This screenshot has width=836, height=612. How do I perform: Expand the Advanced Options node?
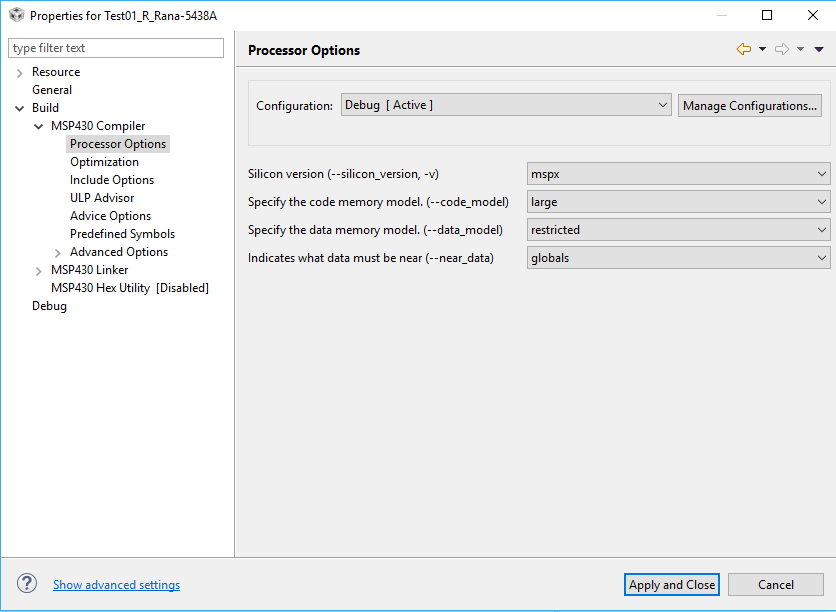(58, 253)
